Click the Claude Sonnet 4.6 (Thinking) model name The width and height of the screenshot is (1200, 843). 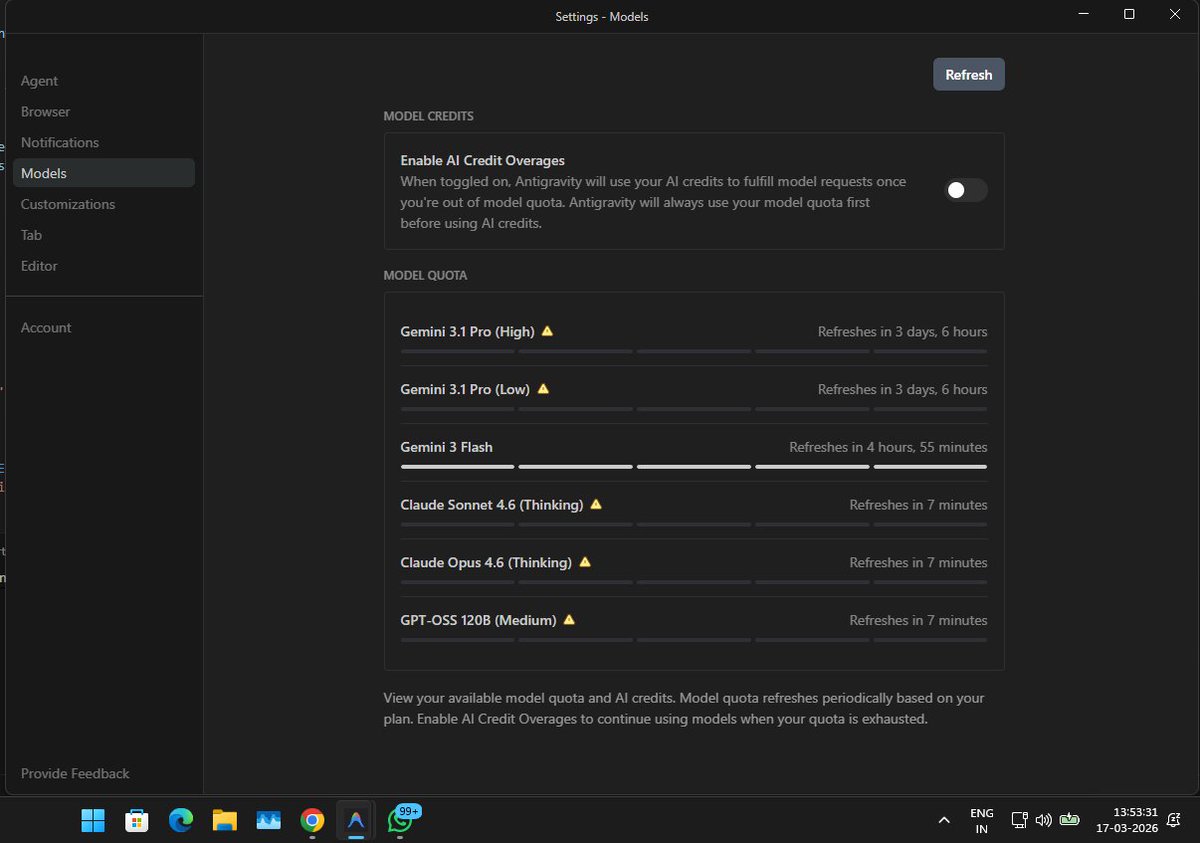[x=492, y=505]
